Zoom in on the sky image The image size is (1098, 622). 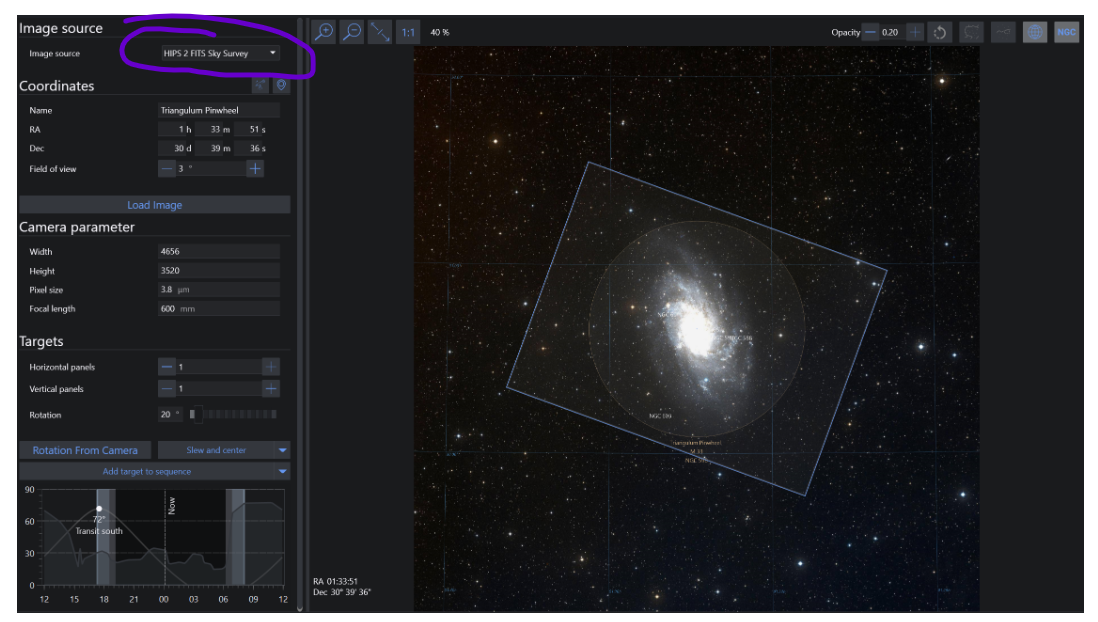324,32
